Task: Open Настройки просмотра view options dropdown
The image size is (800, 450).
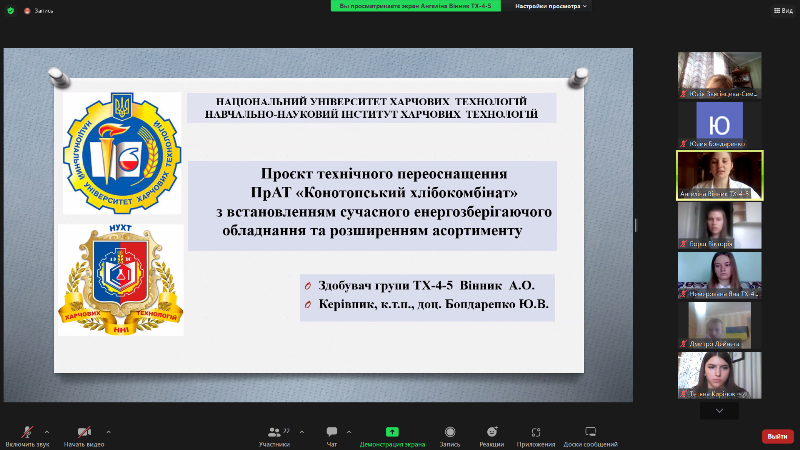Action: point(551,6)
